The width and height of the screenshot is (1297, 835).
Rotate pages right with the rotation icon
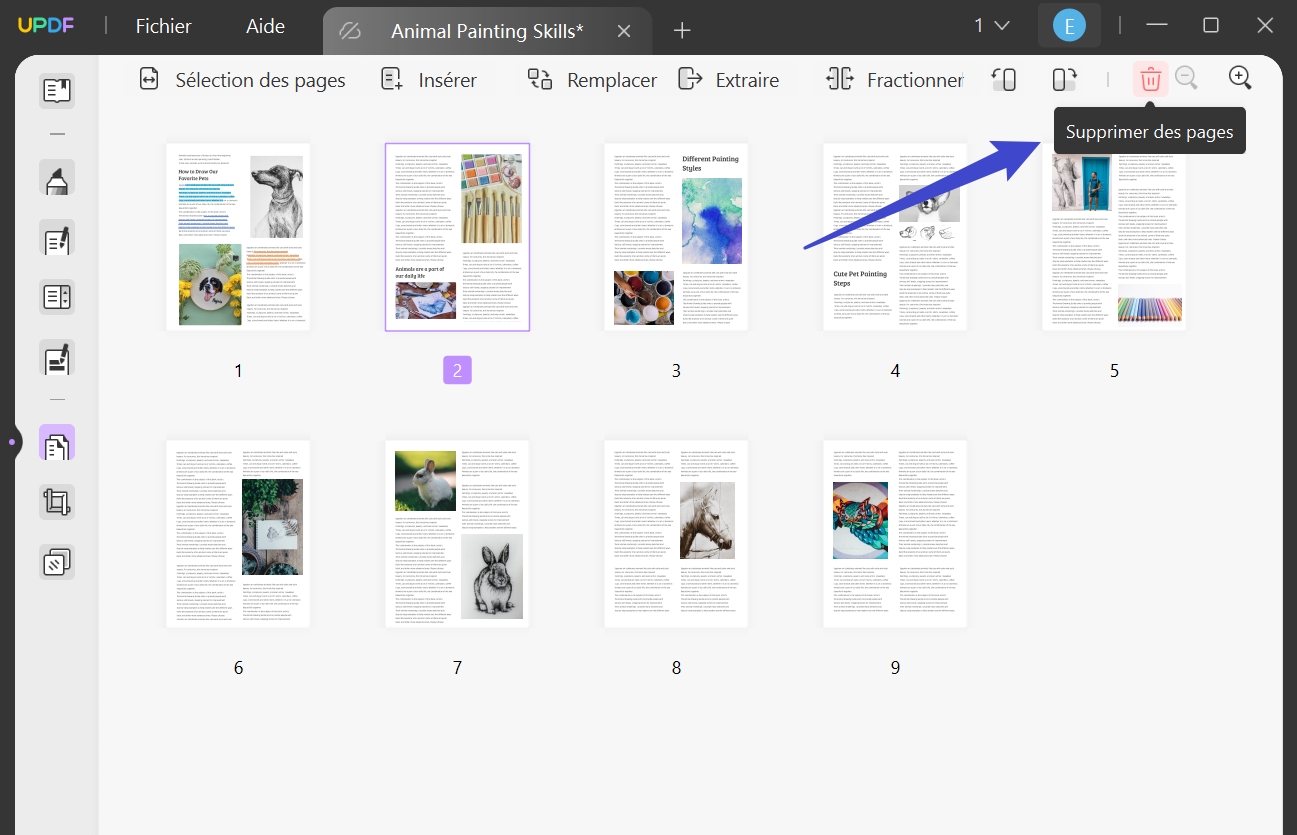tap(1062, 79)
